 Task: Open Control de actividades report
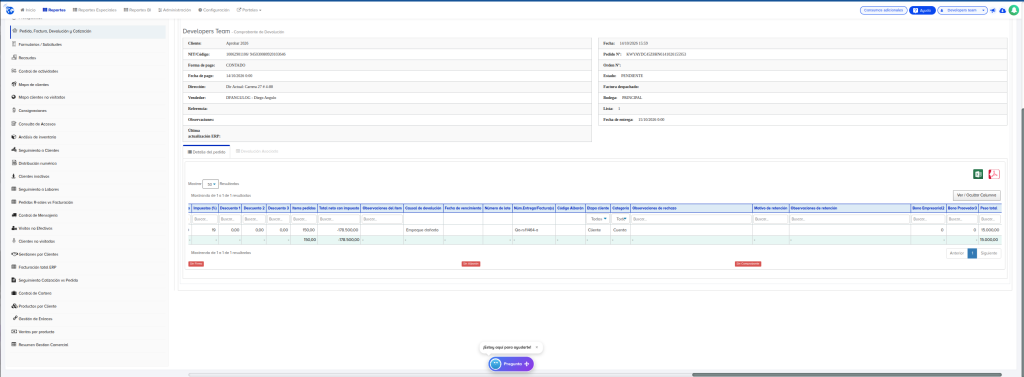(39, 71)
